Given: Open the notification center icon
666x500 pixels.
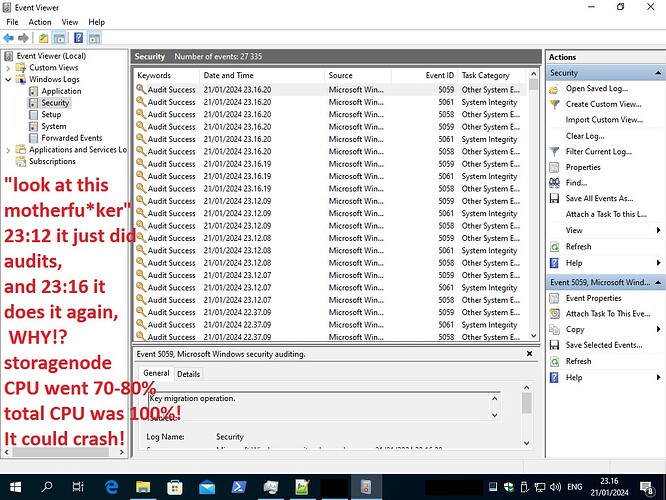Looking at the screenshot, I should (646, 488).
